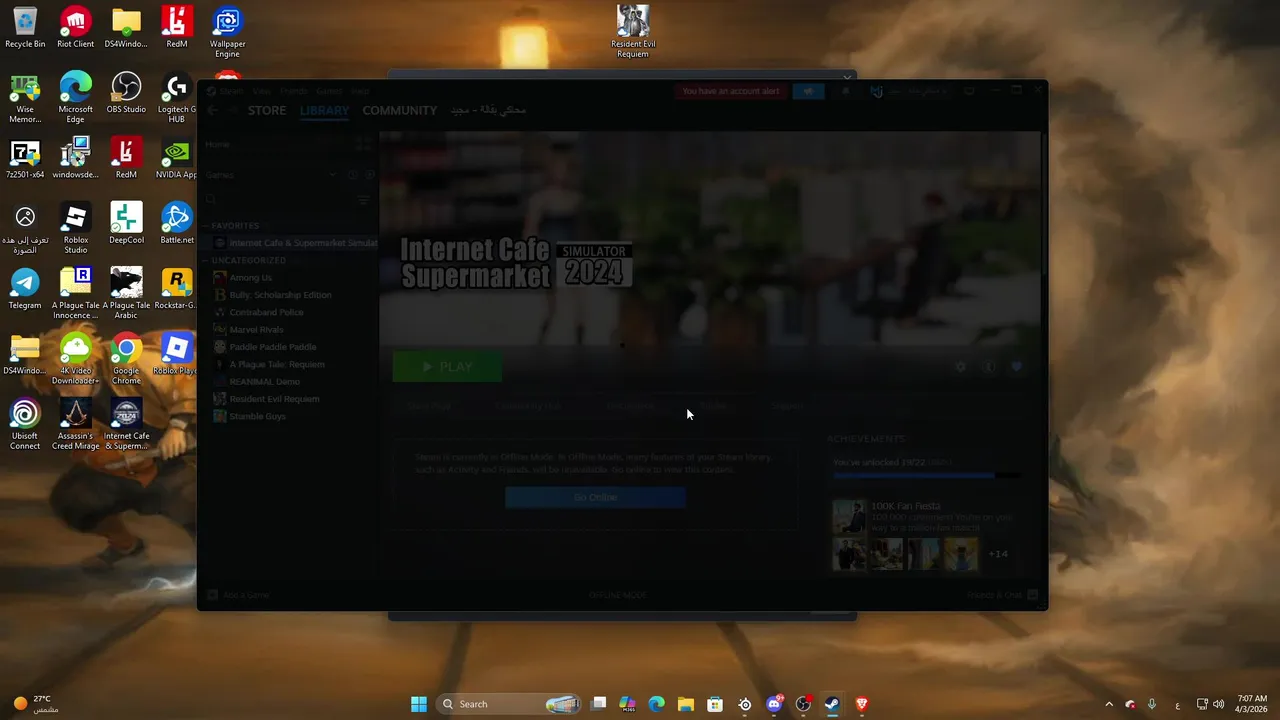Select the Wise Memory desktop icon
1280x720 pixels.
point(25,98)
